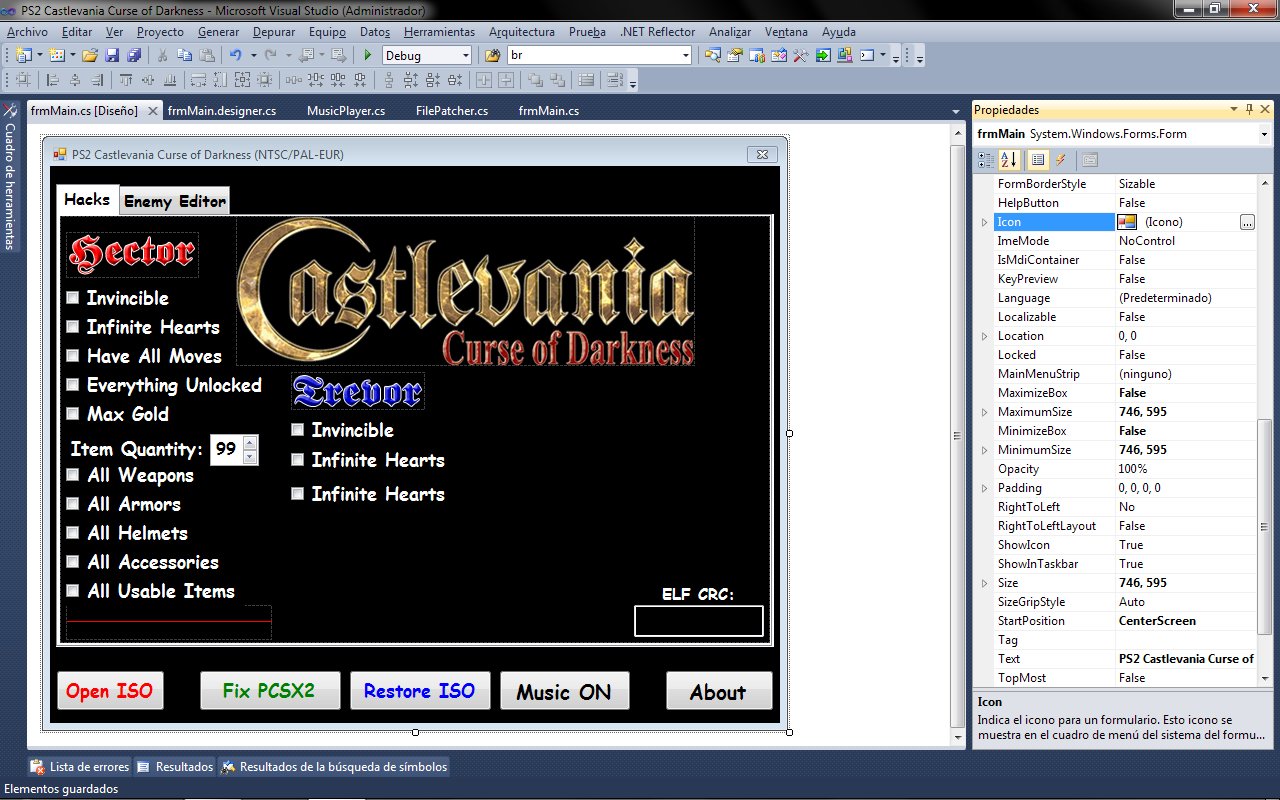
Task: Open a file with the folder icon
Action: [90, 56]
